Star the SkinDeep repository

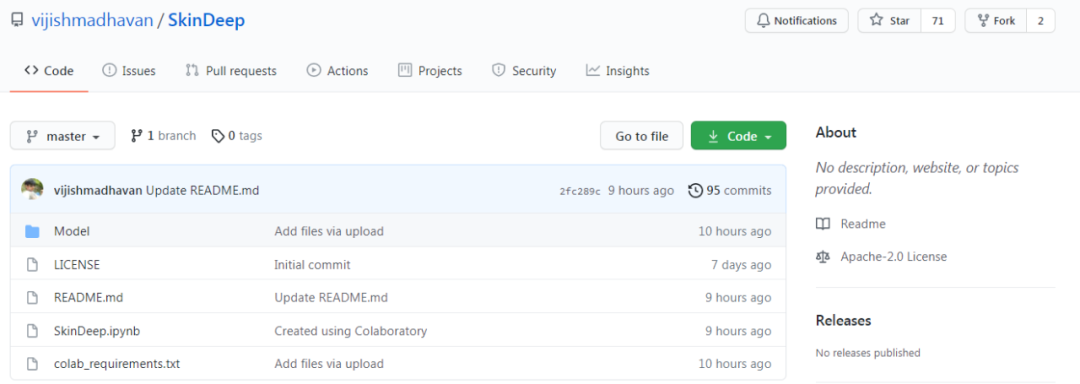coord(889,21)
